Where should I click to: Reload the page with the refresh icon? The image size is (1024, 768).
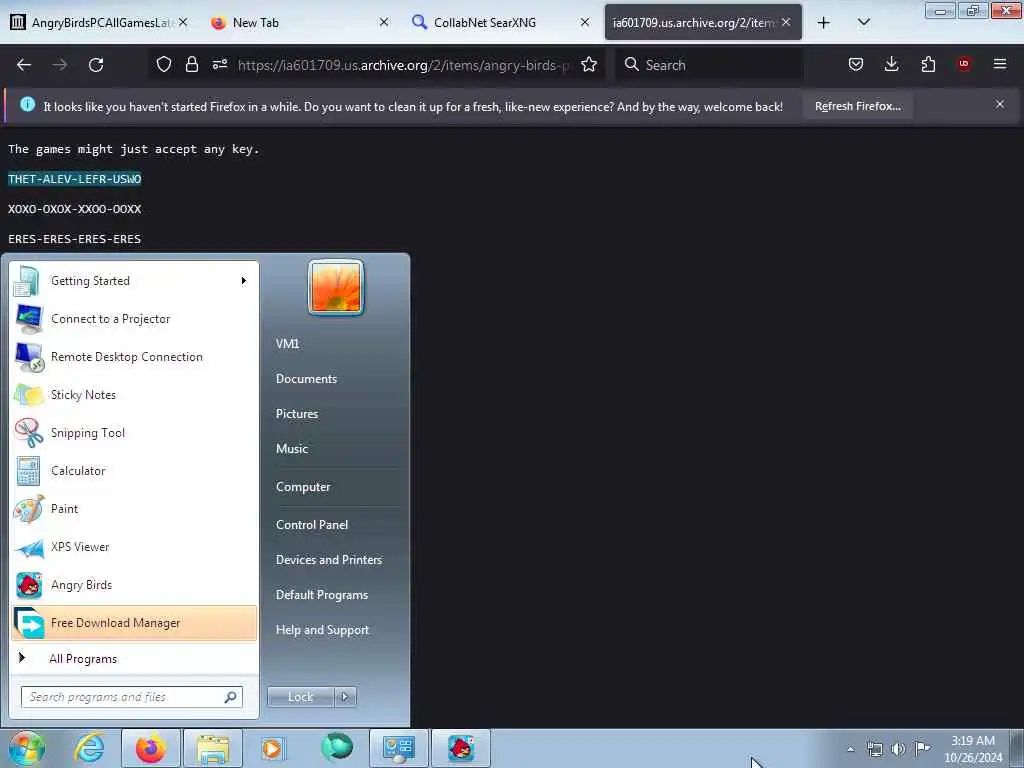(96, 65)
